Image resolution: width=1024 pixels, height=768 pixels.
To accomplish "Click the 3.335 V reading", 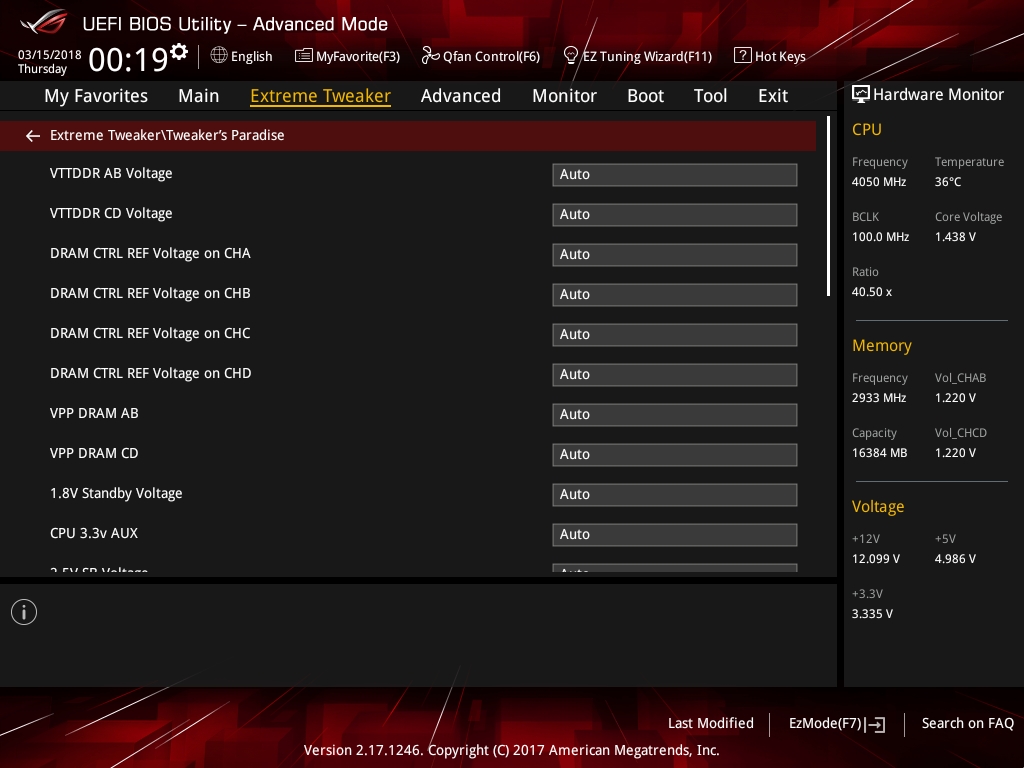I will (x=872, y=614).
